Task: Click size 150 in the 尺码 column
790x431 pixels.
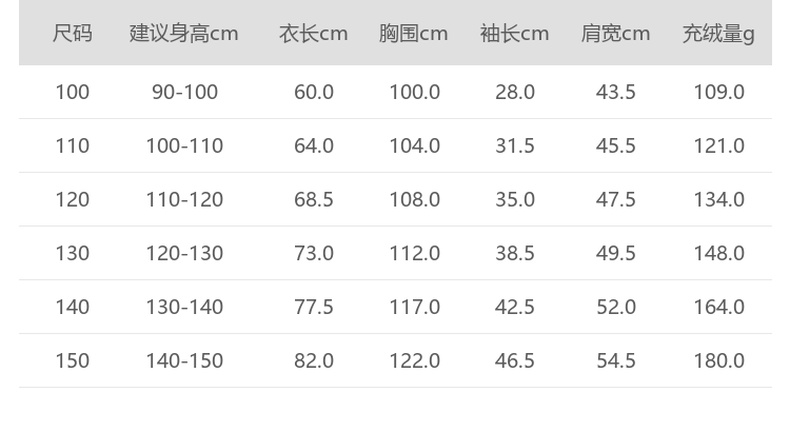Action: (x=72, y=361)
